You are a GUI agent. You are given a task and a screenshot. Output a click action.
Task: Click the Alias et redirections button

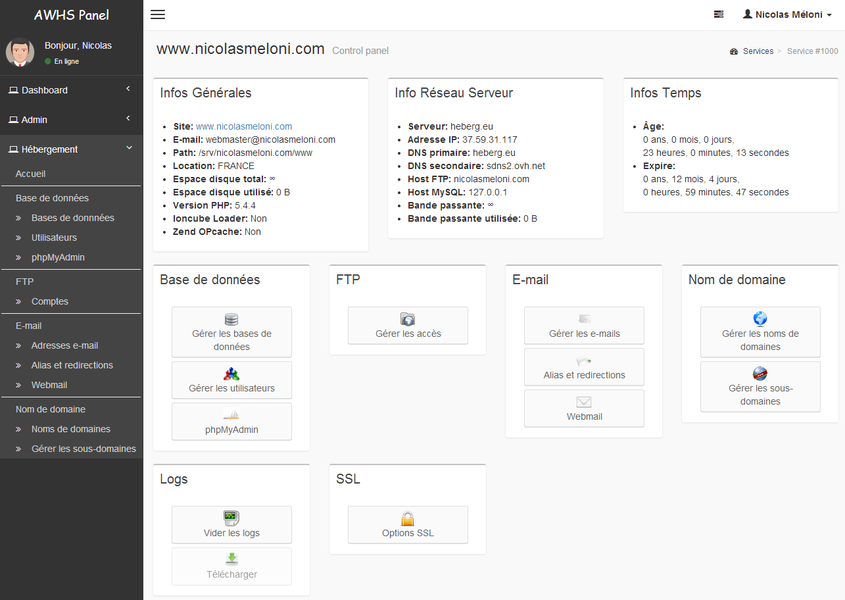click(584, 368)
